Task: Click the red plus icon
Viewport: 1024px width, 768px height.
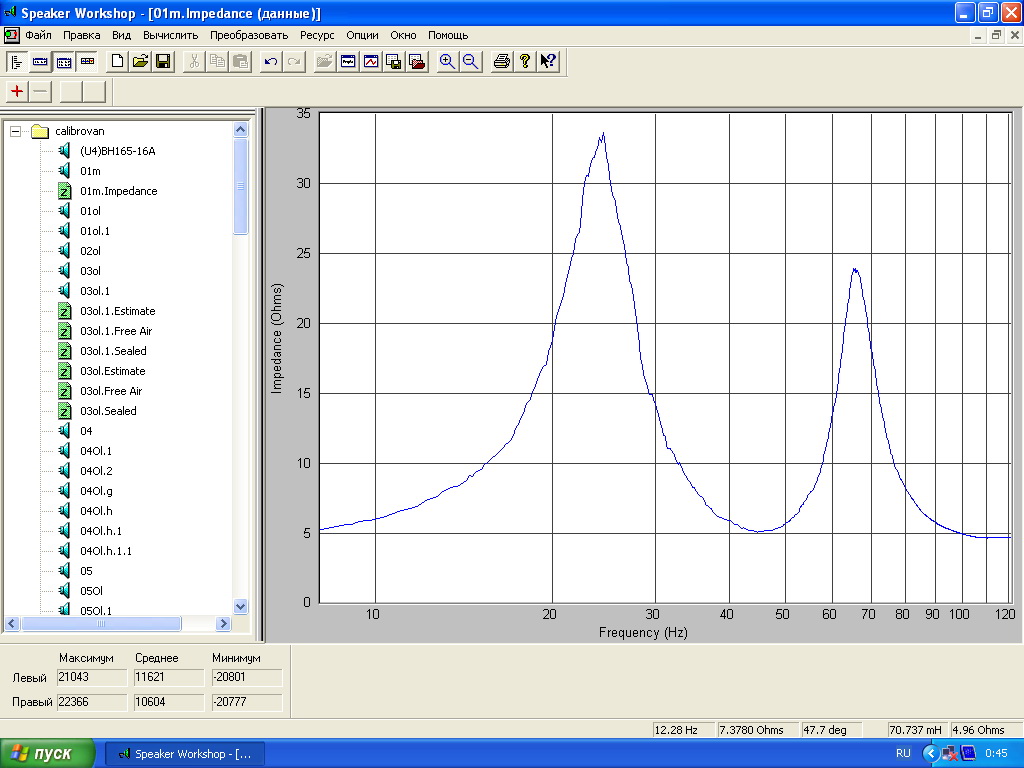Action: [17, 92]
